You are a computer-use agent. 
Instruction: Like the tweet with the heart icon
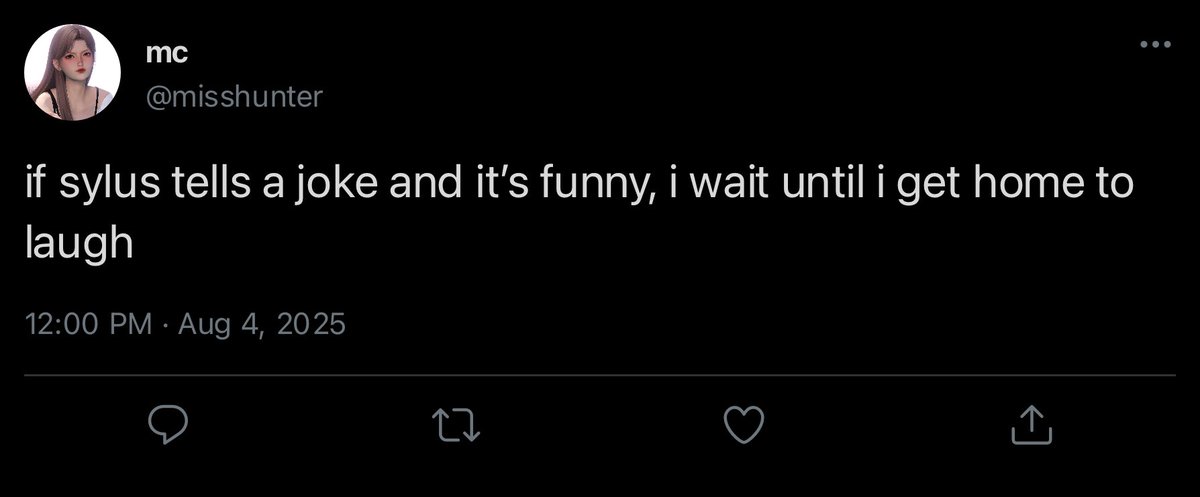click(x=742, y=426)
